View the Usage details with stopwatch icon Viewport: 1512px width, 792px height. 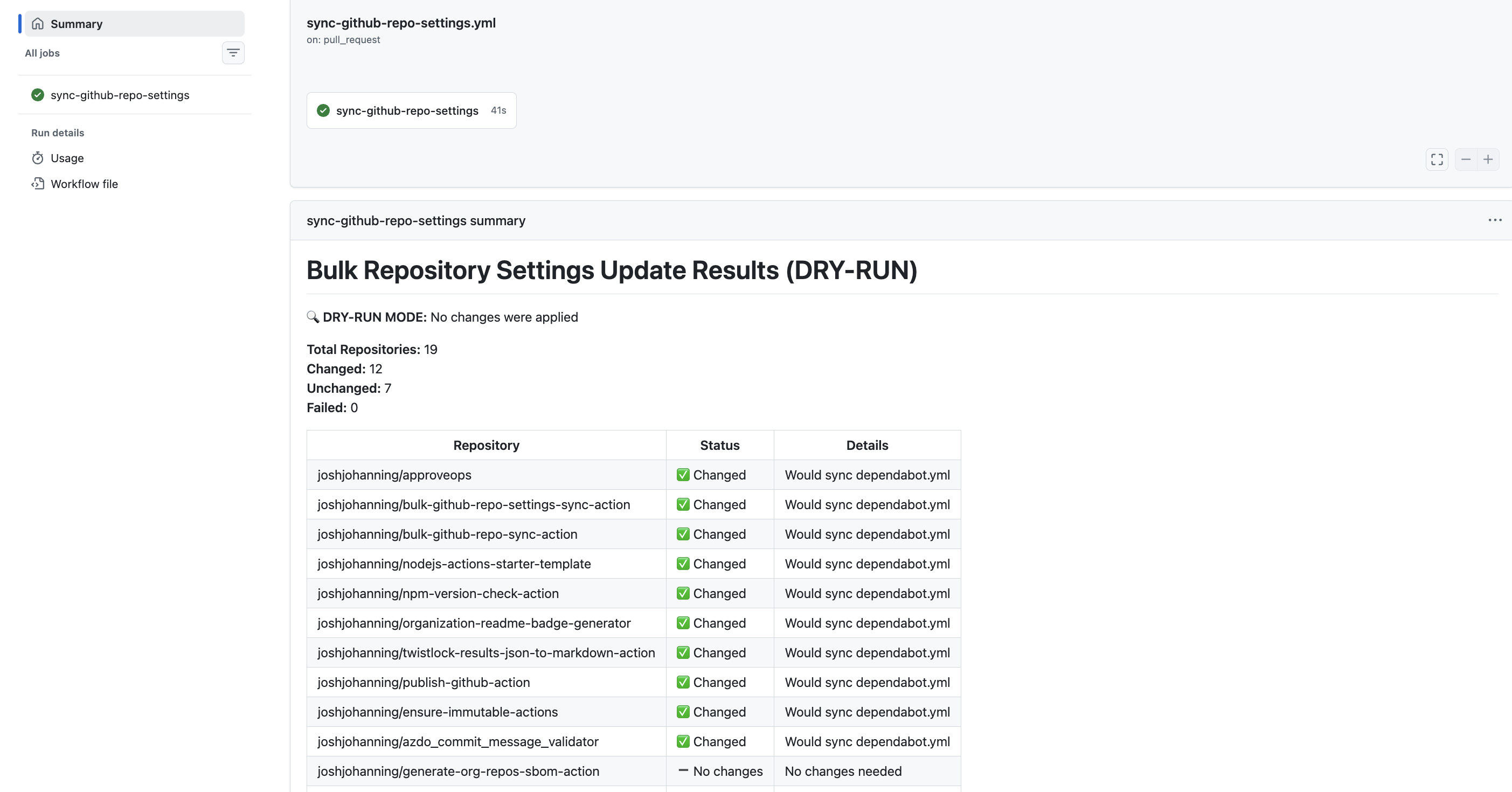66,158
